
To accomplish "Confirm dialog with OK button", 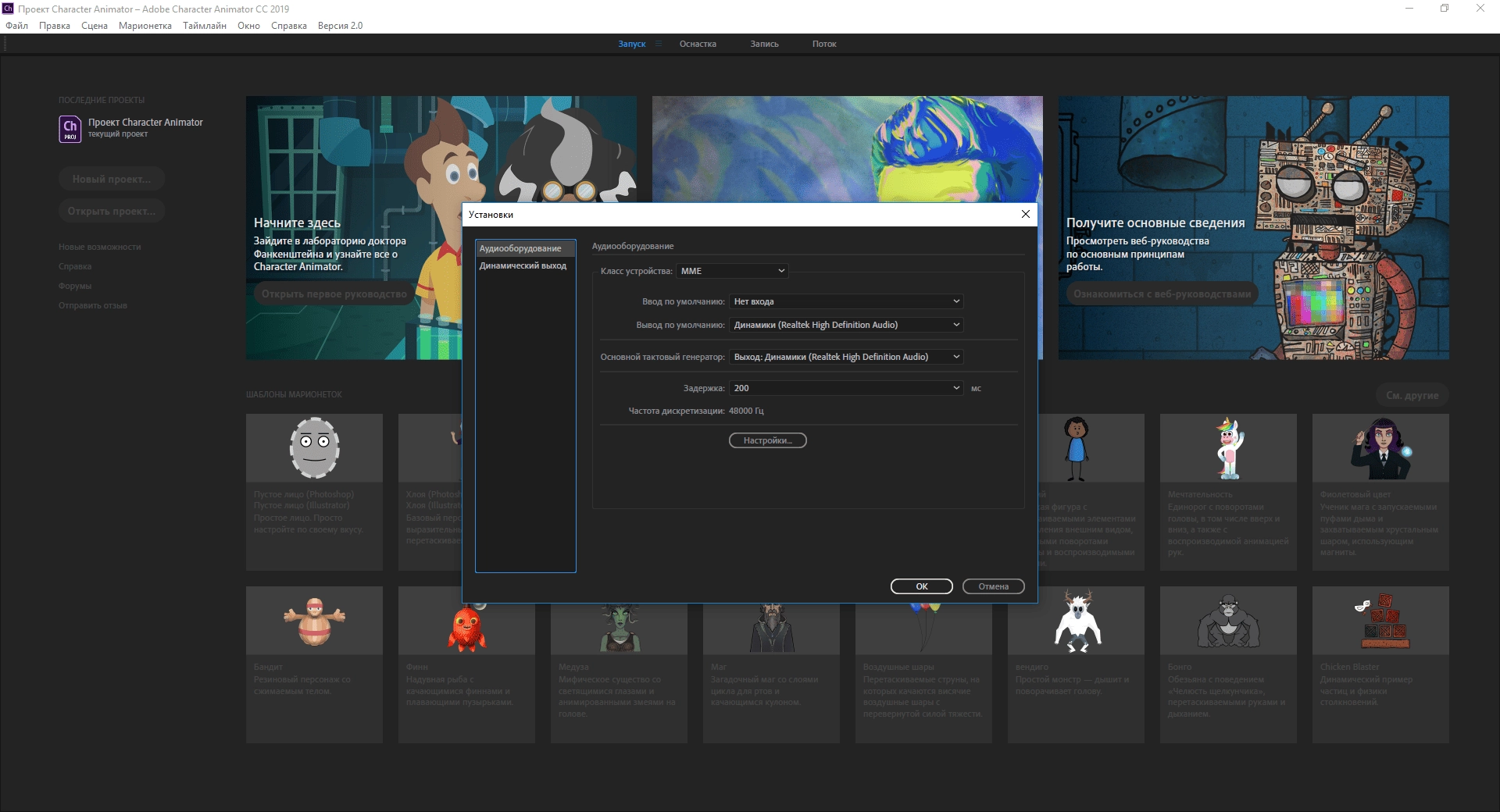I will tap(922, 586).
